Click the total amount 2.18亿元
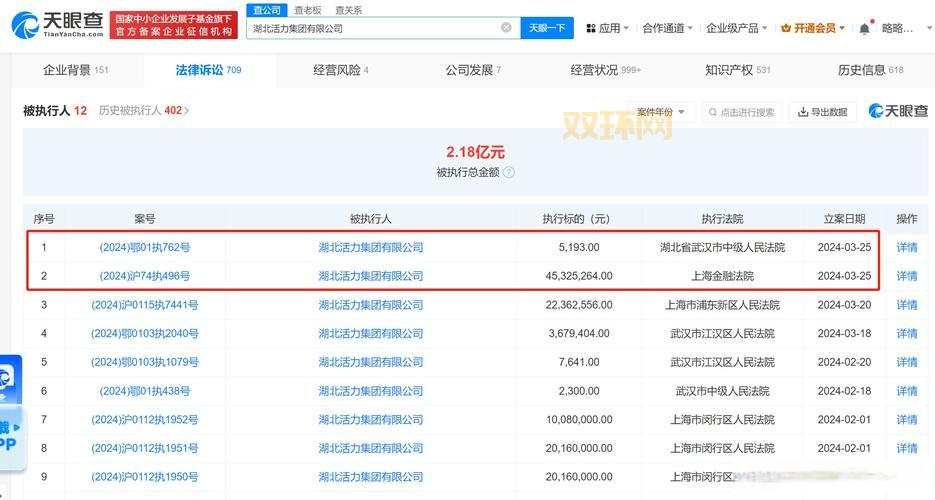The image size is (935, 500). coord(475,152)
